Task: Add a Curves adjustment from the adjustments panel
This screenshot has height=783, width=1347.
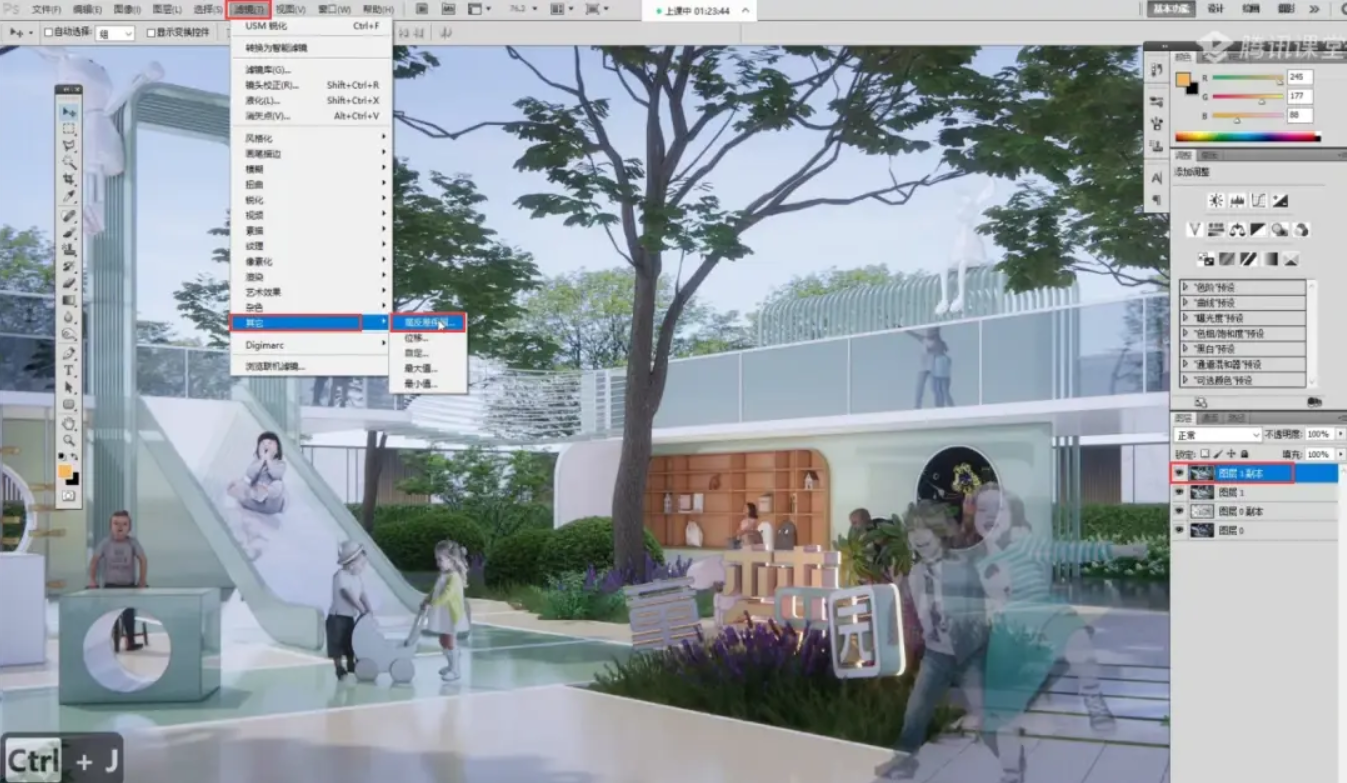Action: 1259,200
